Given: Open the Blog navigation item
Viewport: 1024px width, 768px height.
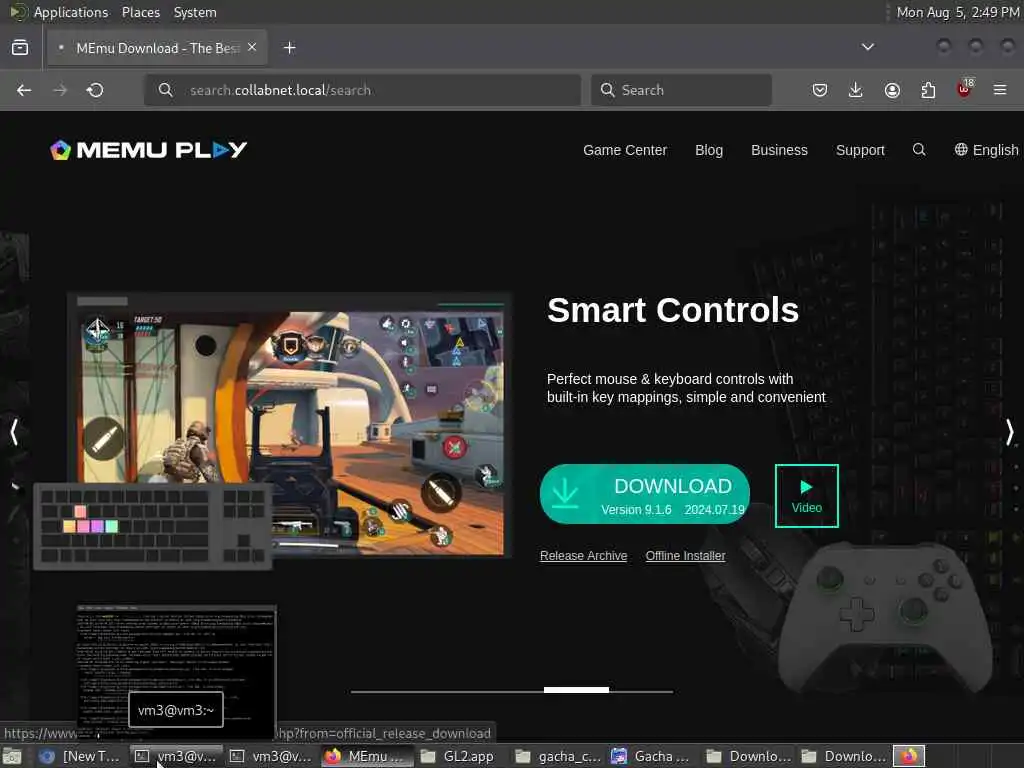Looking at the screenshot, I should [709, 150].
